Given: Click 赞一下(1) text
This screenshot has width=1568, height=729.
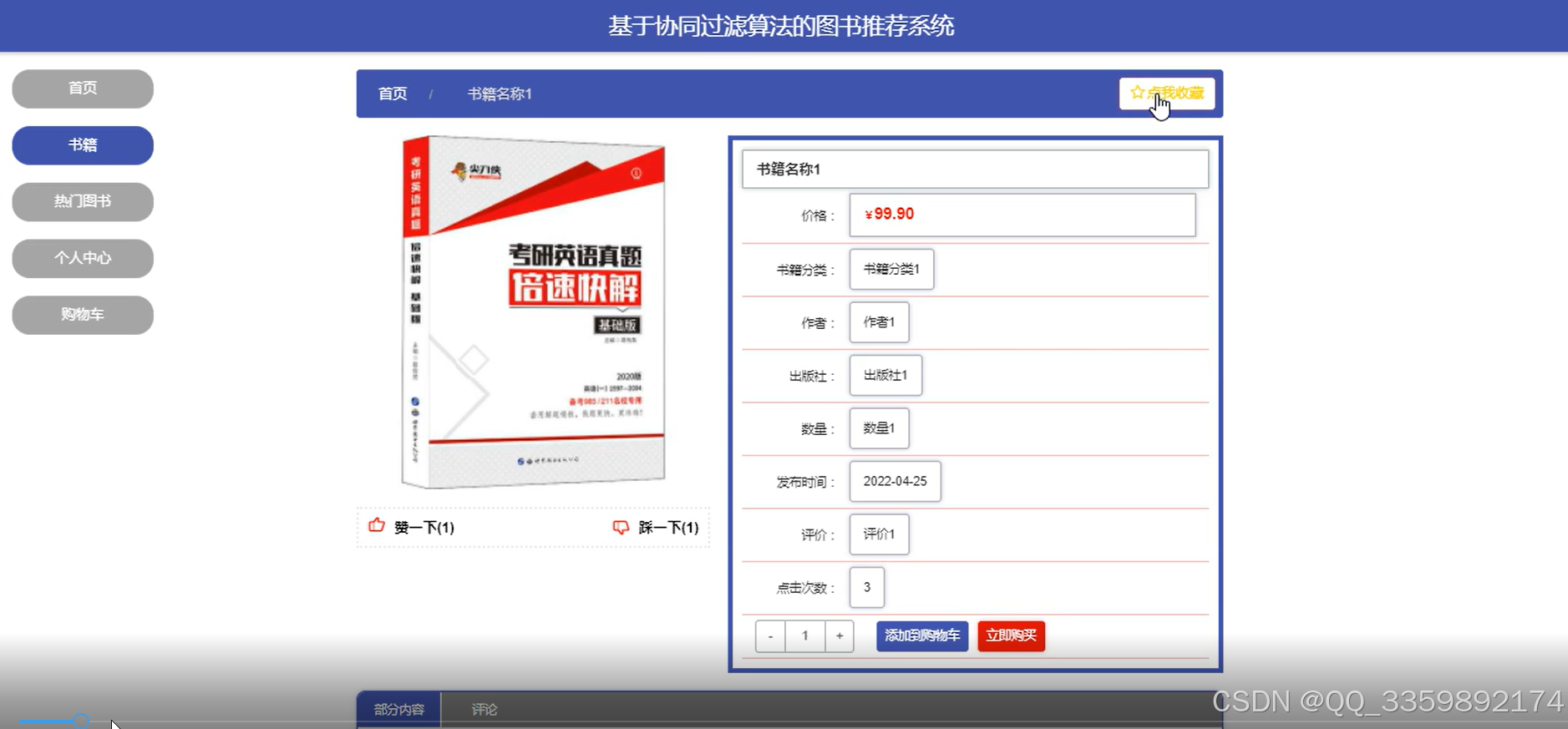Looking at the screenshot, I should 424,528.
